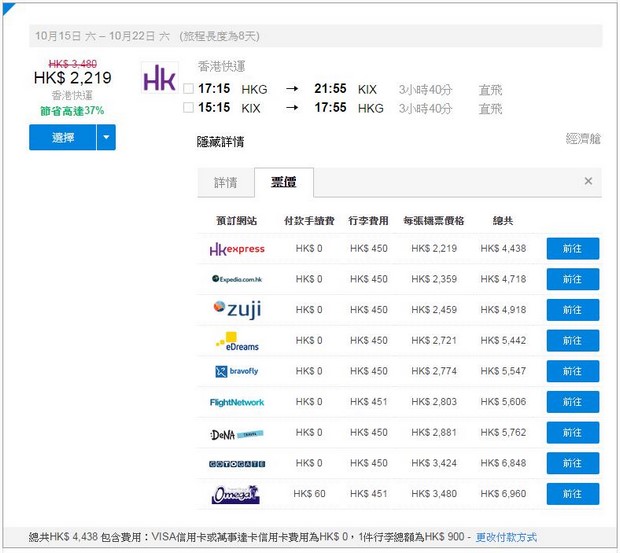Click the HK$ 2,219 headline price

tap(72, 78)
